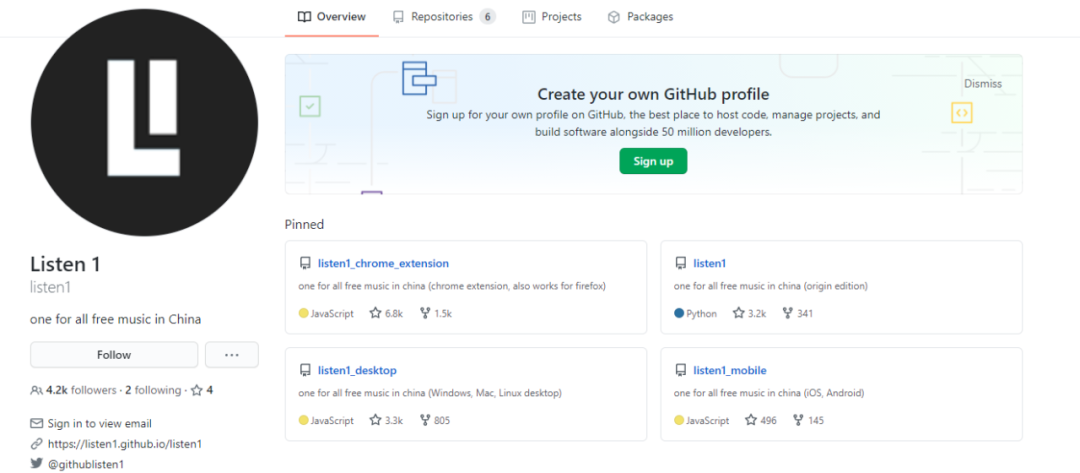This screenshot has width=1080, height=473.
Task: Go to the Packages tab
Action: tap(640, 17)
